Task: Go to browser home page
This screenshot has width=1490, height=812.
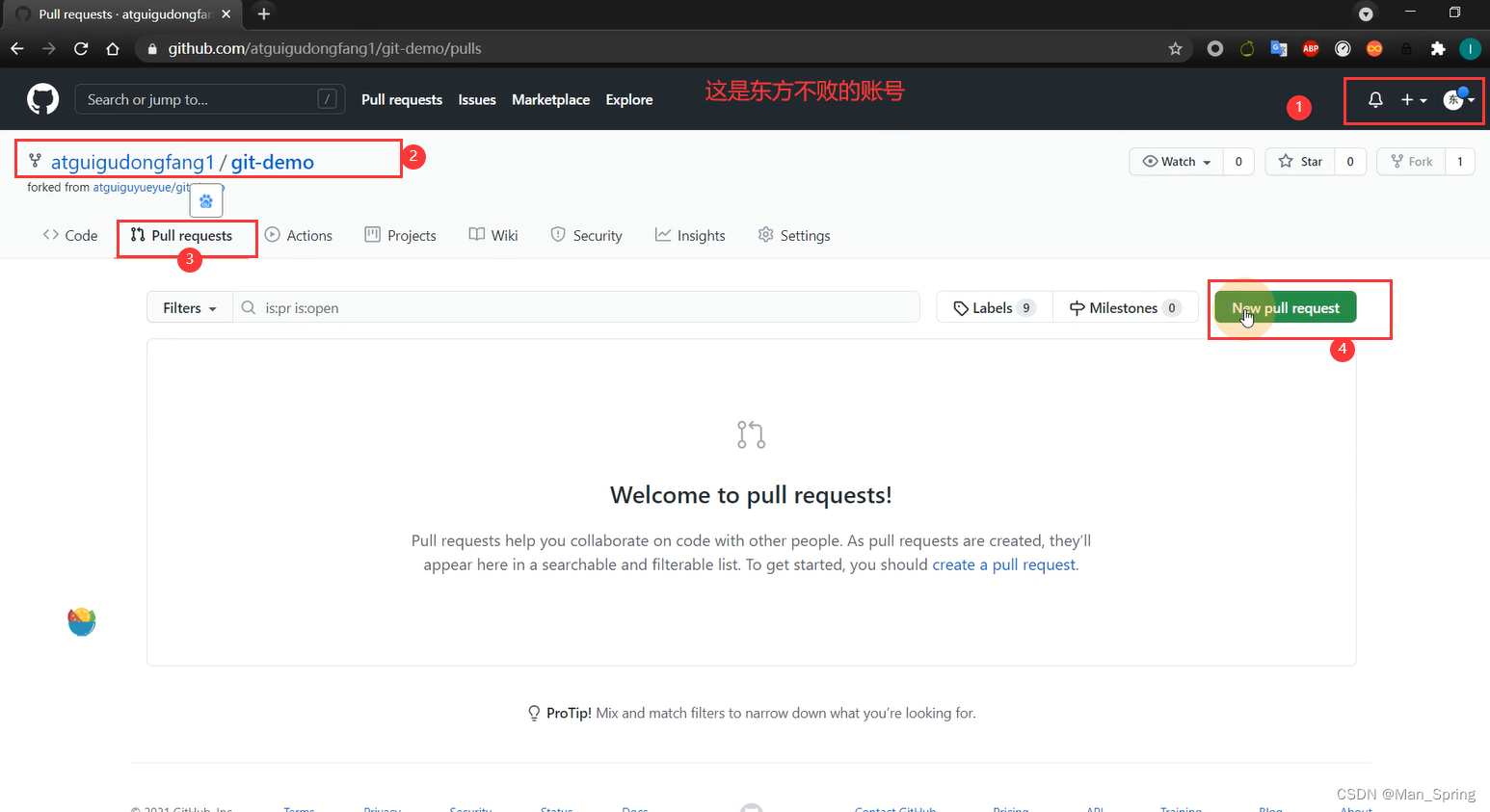Action: (113, 48)
